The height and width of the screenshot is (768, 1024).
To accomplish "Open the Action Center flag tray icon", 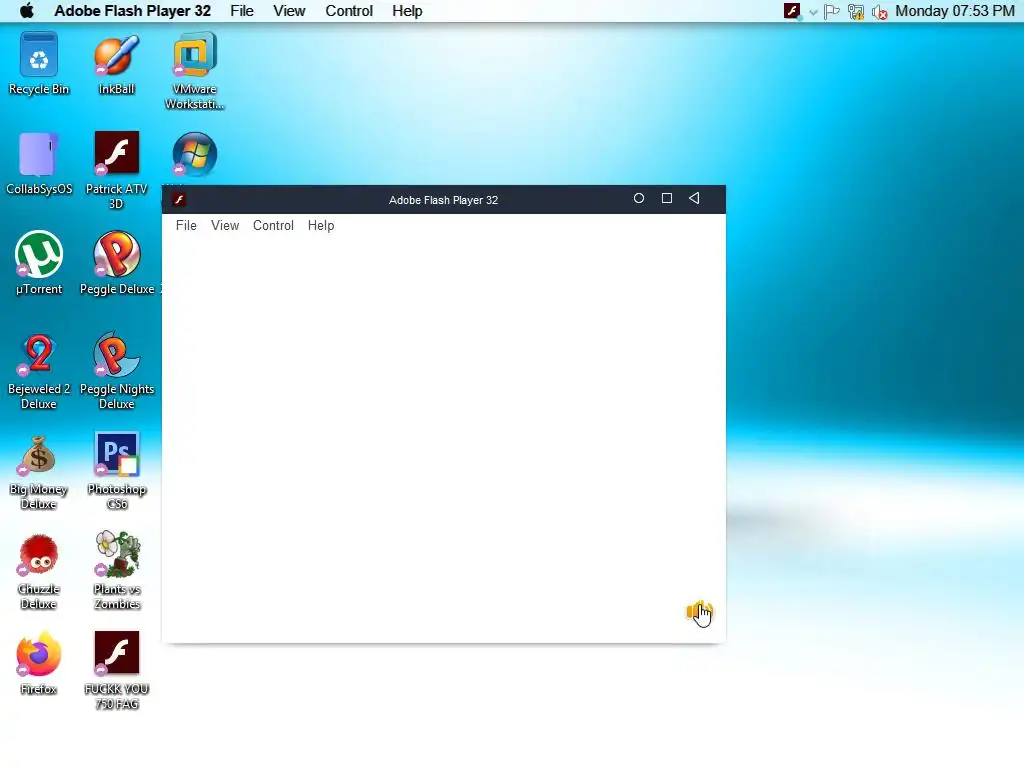I will [831, 11].
